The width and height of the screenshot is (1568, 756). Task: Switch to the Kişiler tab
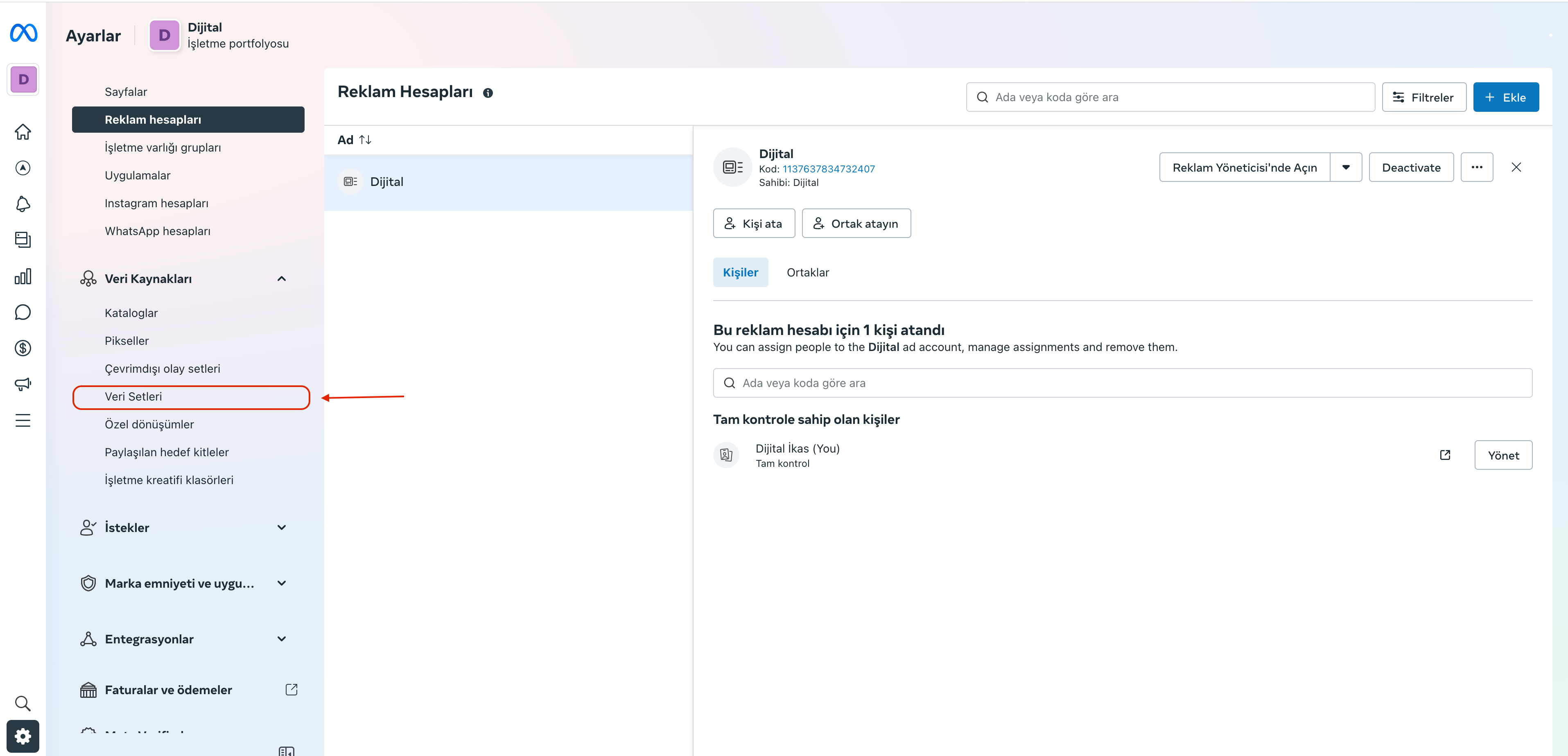pos(741,273)
